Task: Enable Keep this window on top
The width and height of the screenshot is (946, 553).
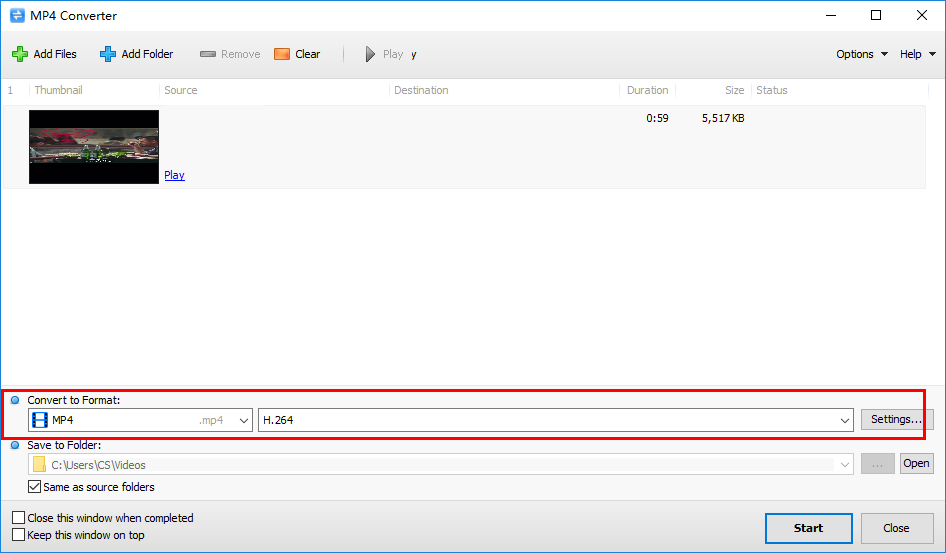Action: tap(19, 535)
